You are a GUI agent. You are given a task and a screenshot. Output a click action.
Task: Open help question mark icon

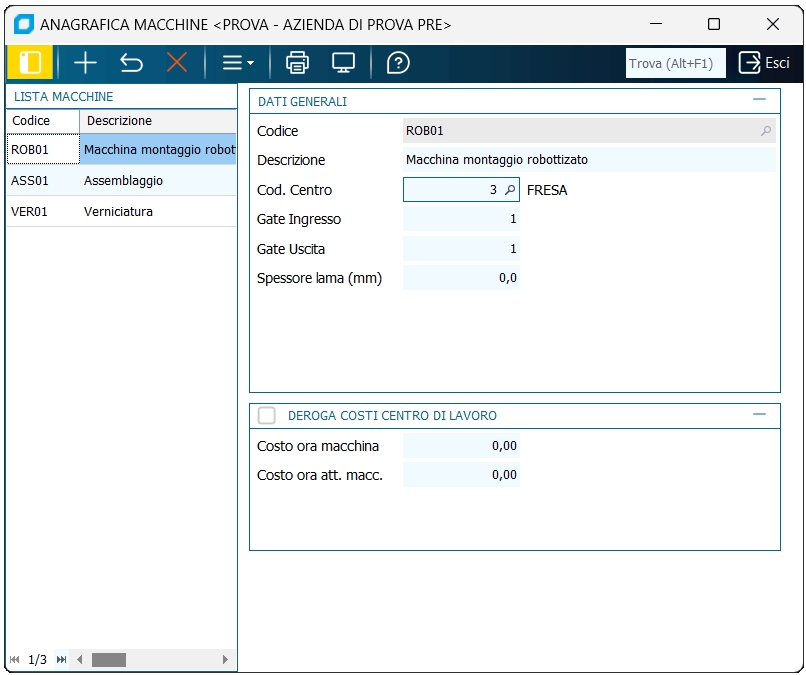tap(398, 63)
